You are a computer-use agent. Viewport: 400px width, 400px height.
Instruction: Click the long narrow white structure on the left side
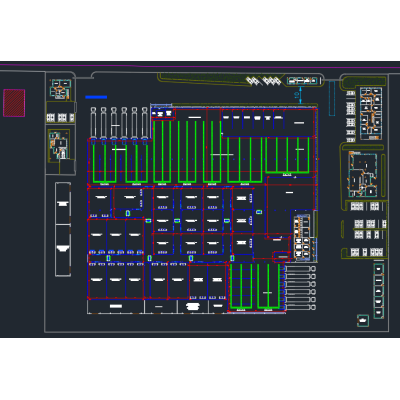click(x=63, y=229)
